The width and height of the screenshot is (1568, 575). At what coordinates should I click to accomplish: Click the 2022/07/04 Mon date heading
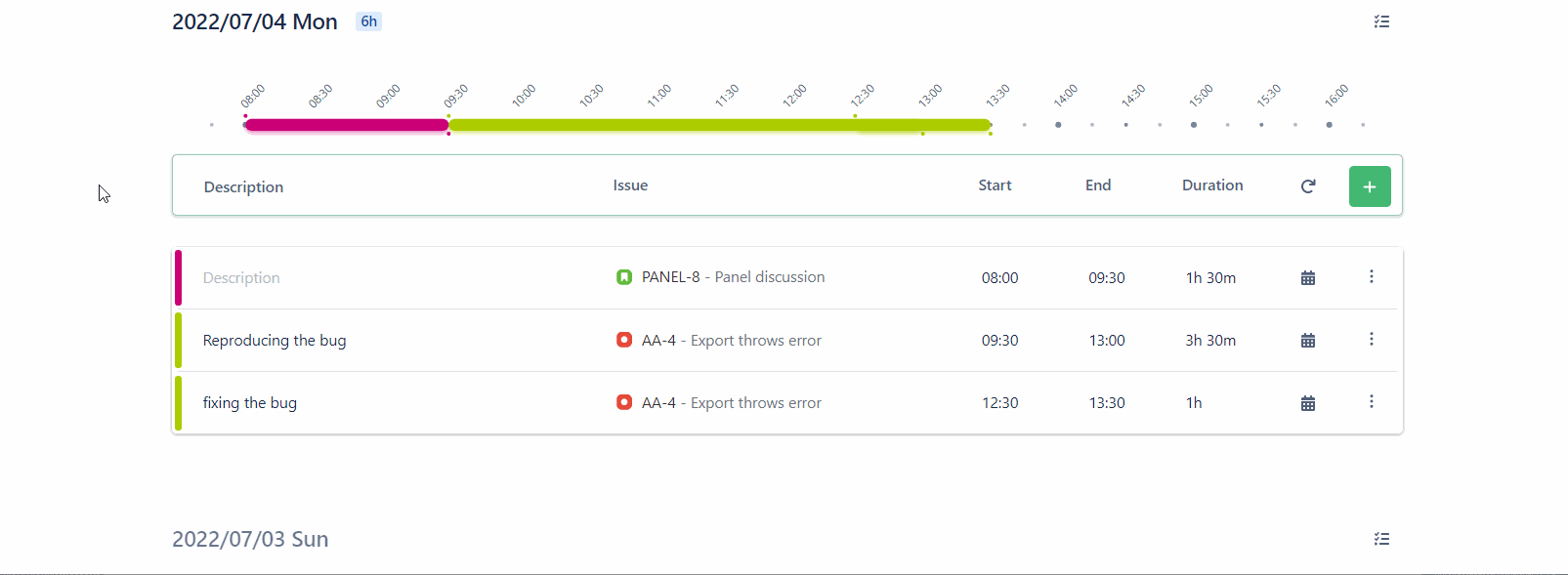tap(255, 21)
